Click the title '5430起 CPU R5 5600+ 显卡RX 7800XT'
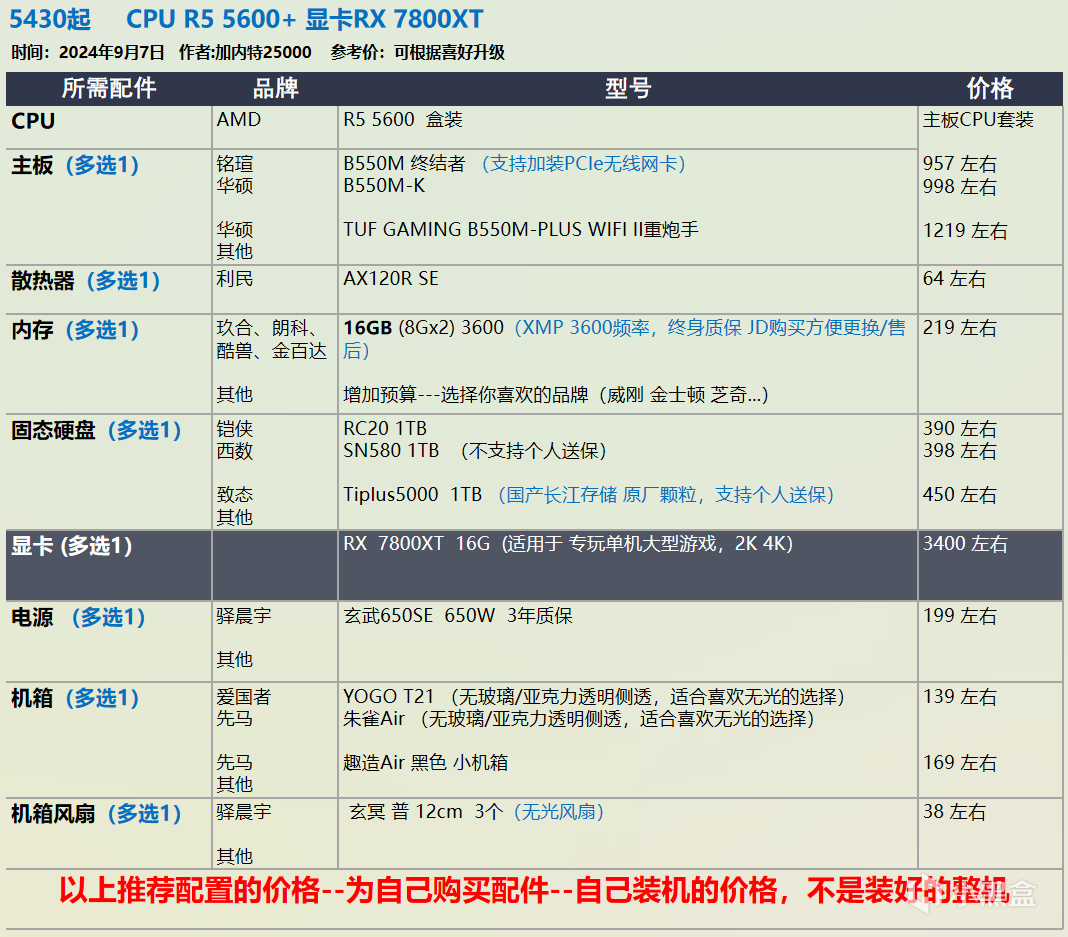This screenshot has height=937, width=1068. coord(246,19)
